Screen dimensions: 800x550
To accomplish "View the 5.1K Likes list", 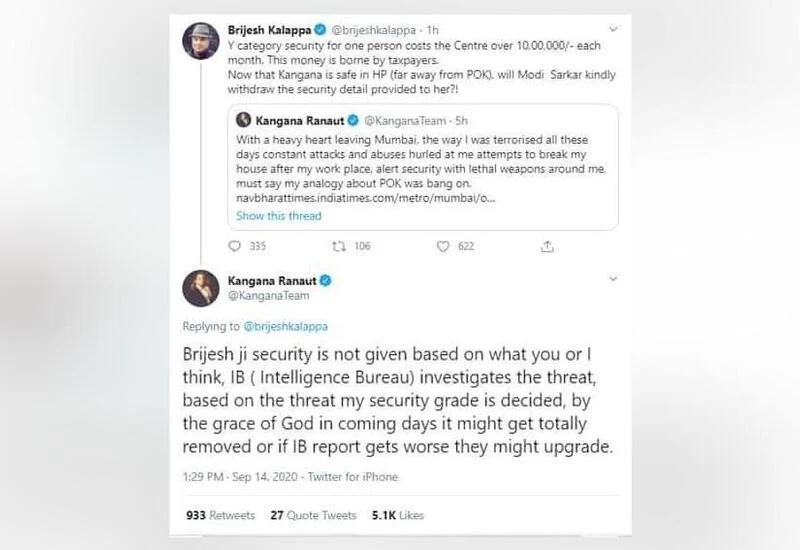I will tap(396, 515).
